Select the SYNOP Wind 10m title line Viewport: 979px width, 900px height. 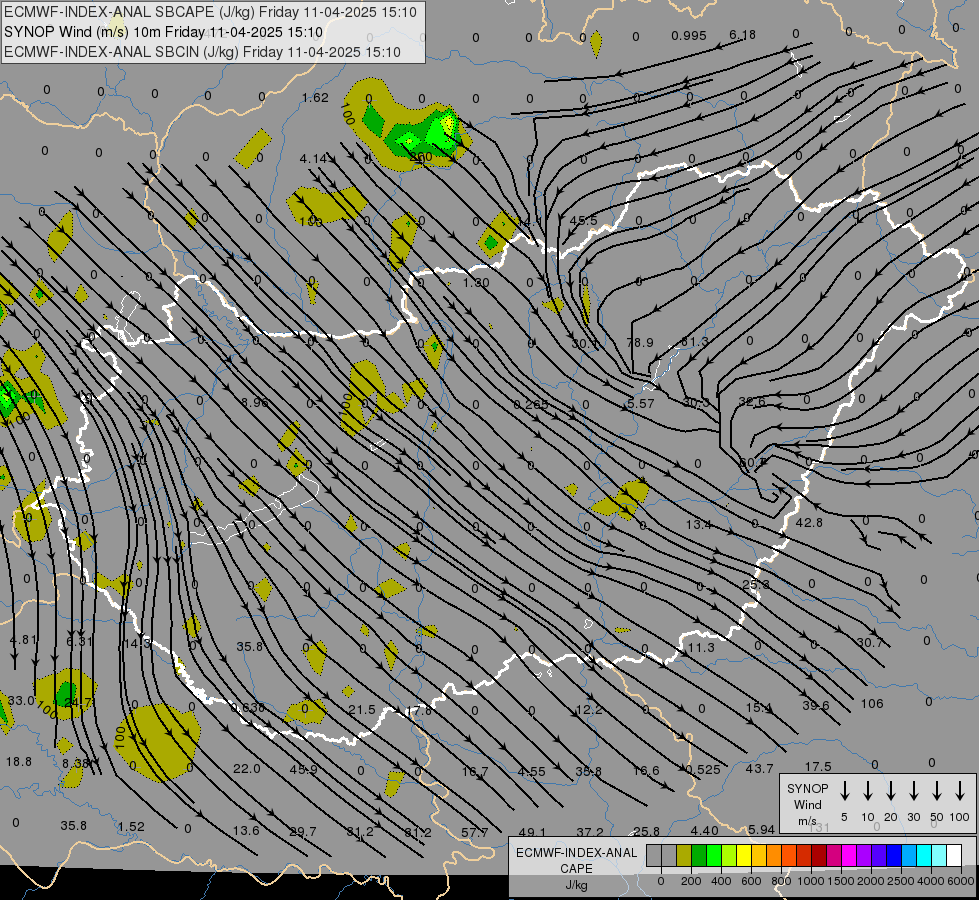click(x=164, y=32)
